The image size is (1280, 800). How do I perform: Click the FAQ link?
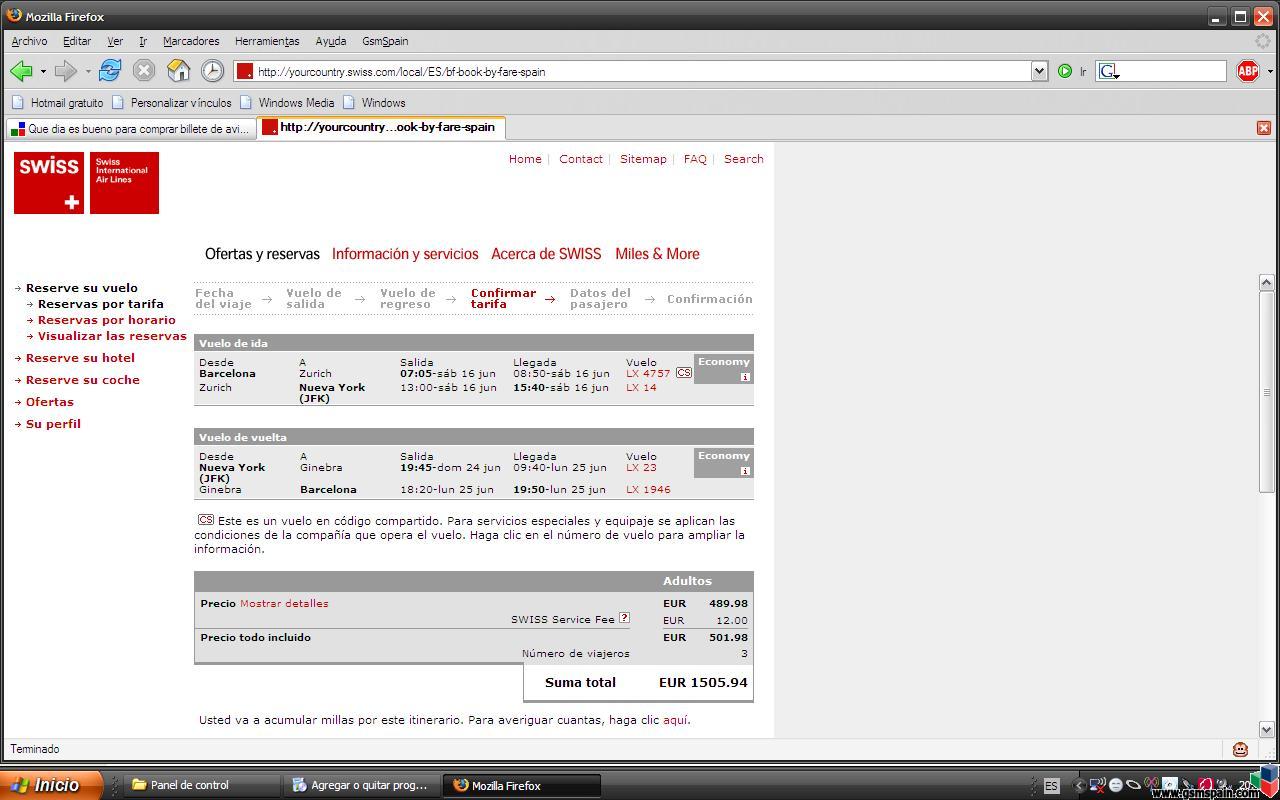tap(695, 159)
